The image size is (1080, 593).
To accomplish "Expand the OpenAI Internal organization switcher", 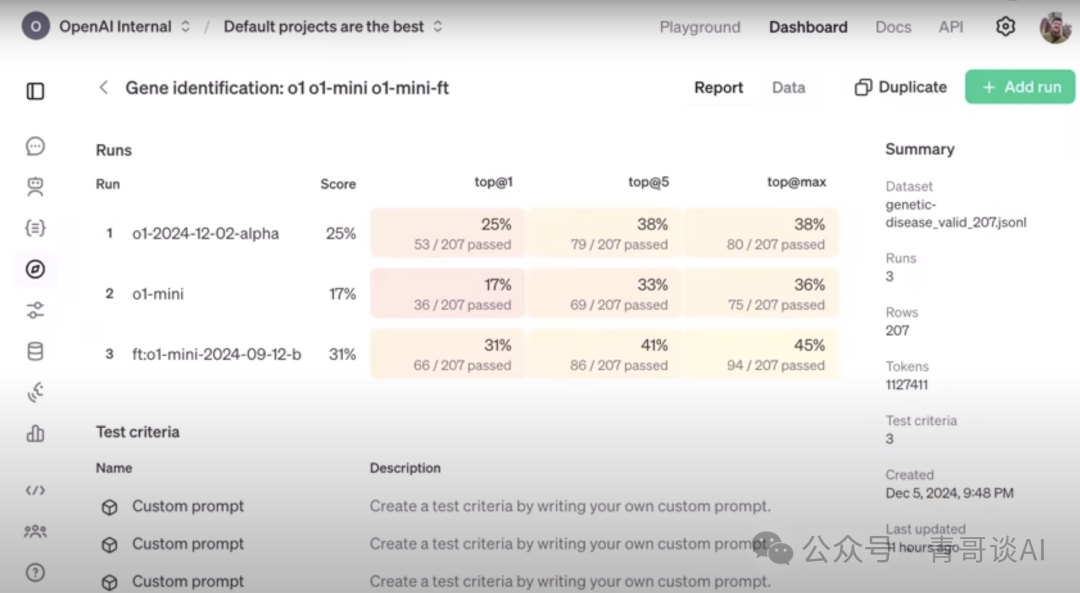I will (107, 27).
